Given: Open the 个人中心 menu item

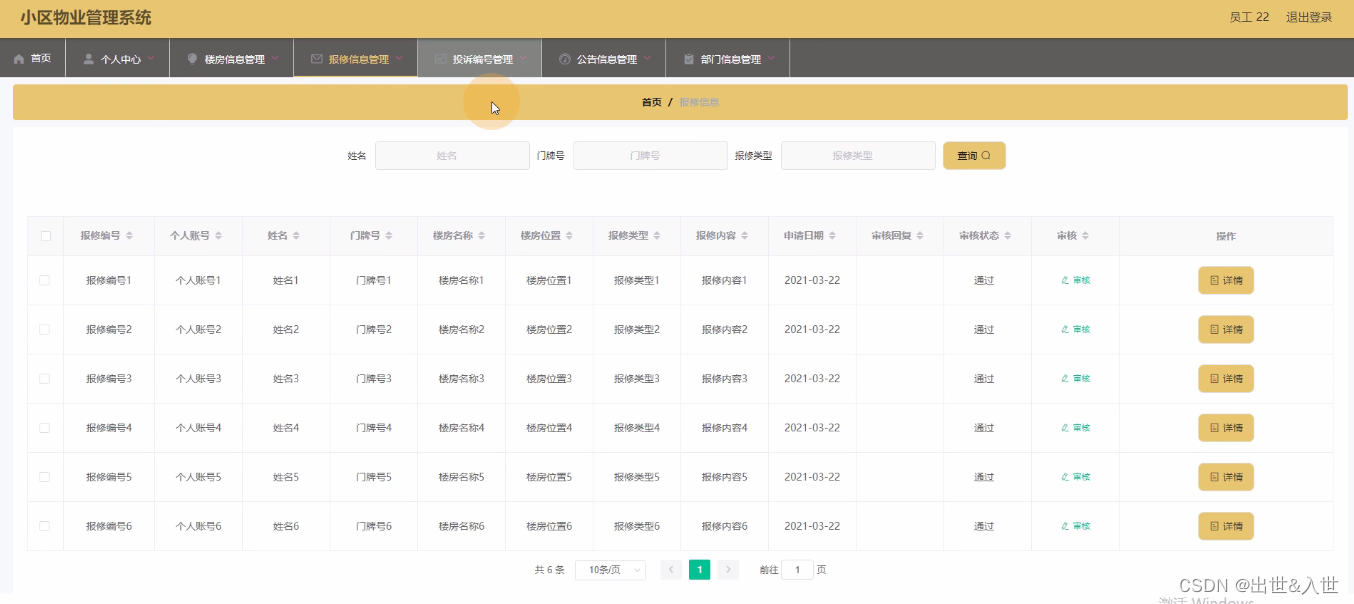Looking at the screenshot, I should pos(118,59).
